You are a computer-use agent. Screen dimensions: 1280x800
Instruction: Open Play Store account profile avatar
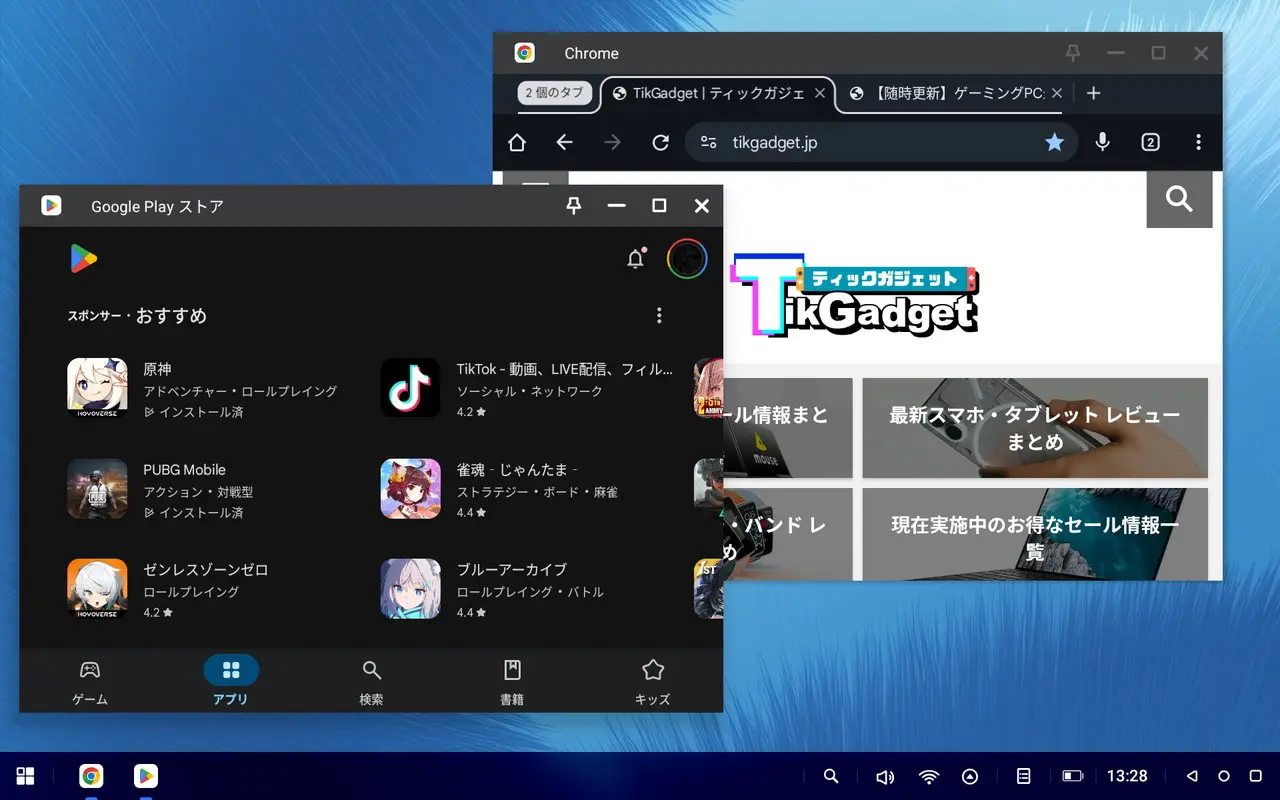click(x=687, y=260)
